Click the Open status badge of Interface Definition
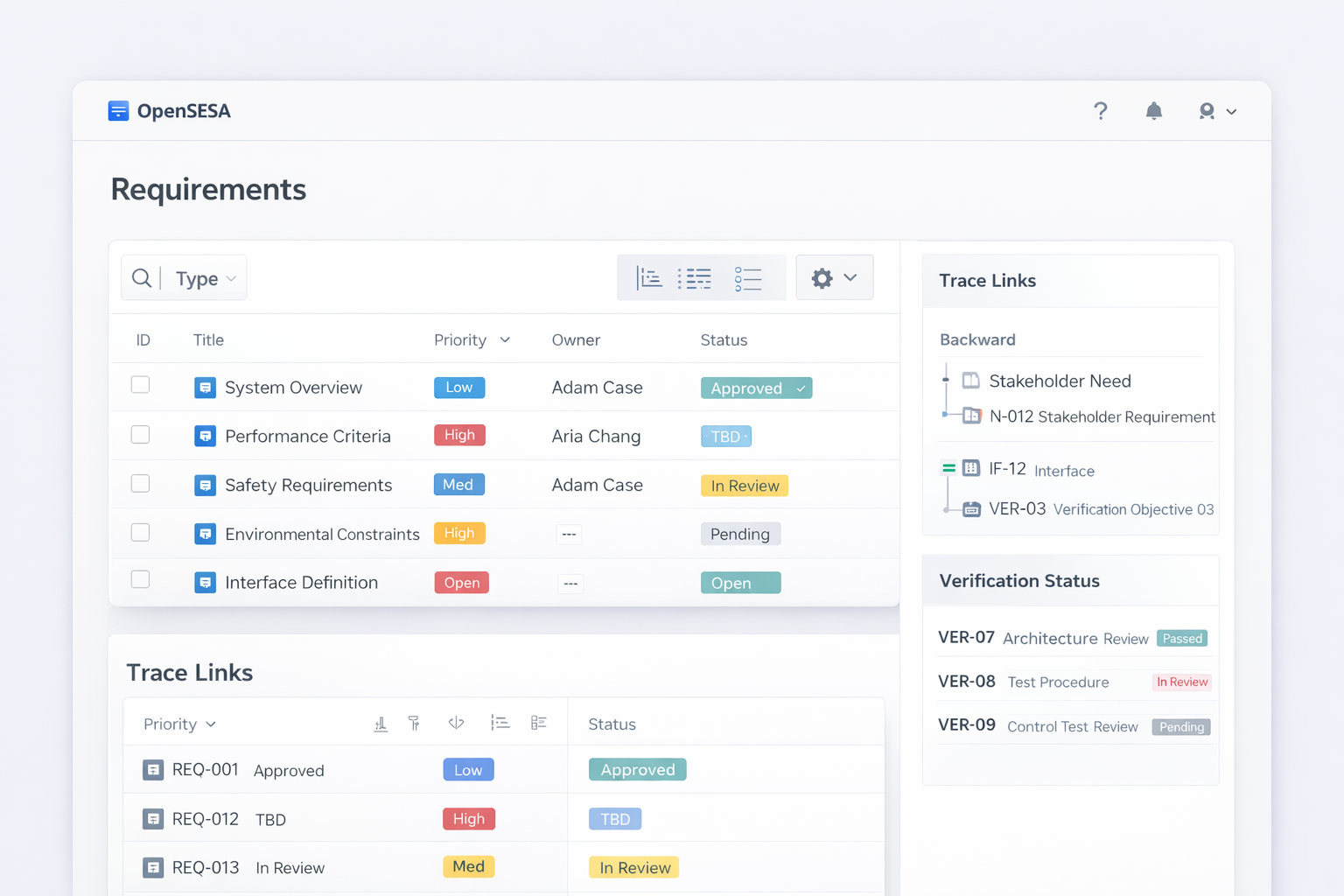Screen dimensions: 1344x896 coord(740,583)
